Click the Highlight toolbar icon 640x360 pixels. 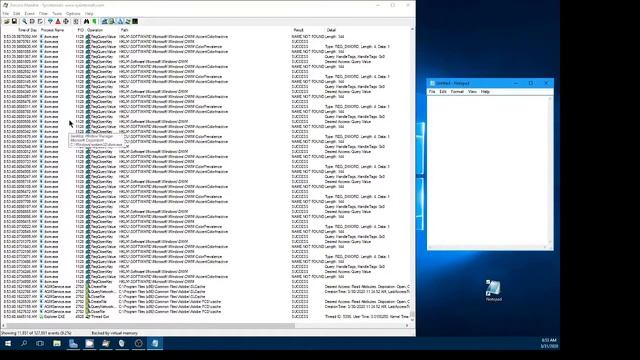coord(58,21)
